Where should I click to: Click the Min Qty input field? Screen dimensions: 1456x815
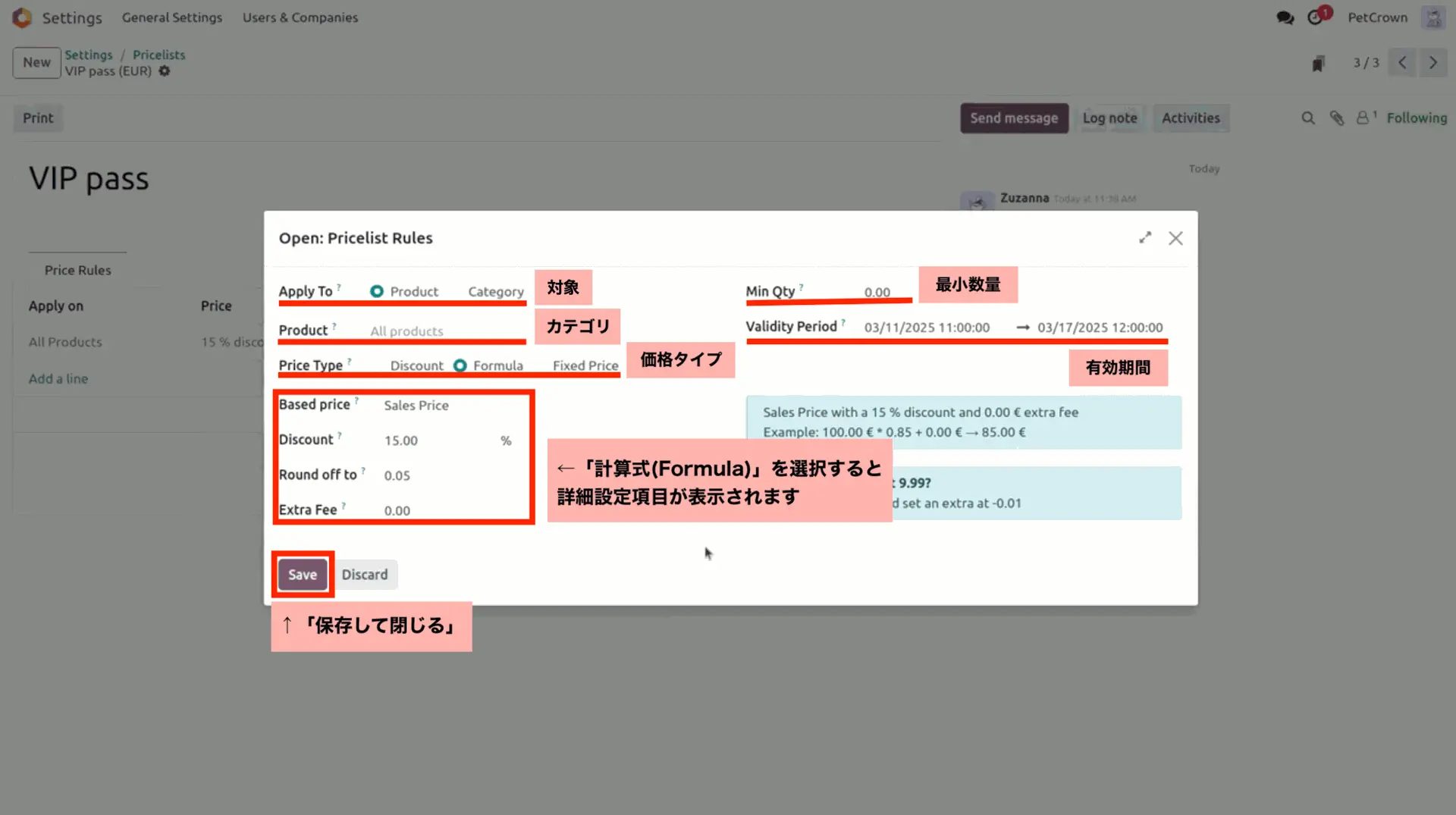pos(876,292)
